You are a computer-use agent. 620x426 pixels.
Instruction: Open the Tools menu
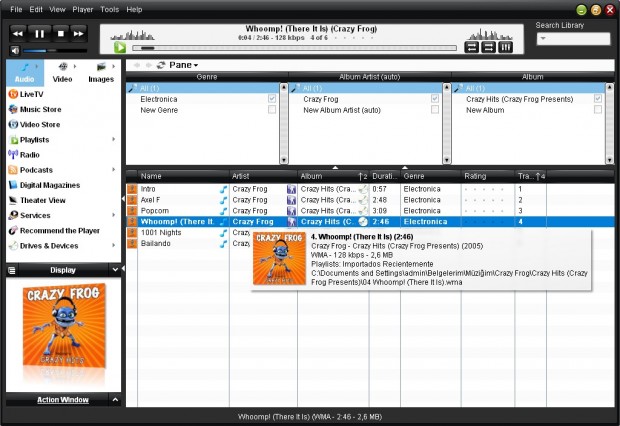[110, 9]
